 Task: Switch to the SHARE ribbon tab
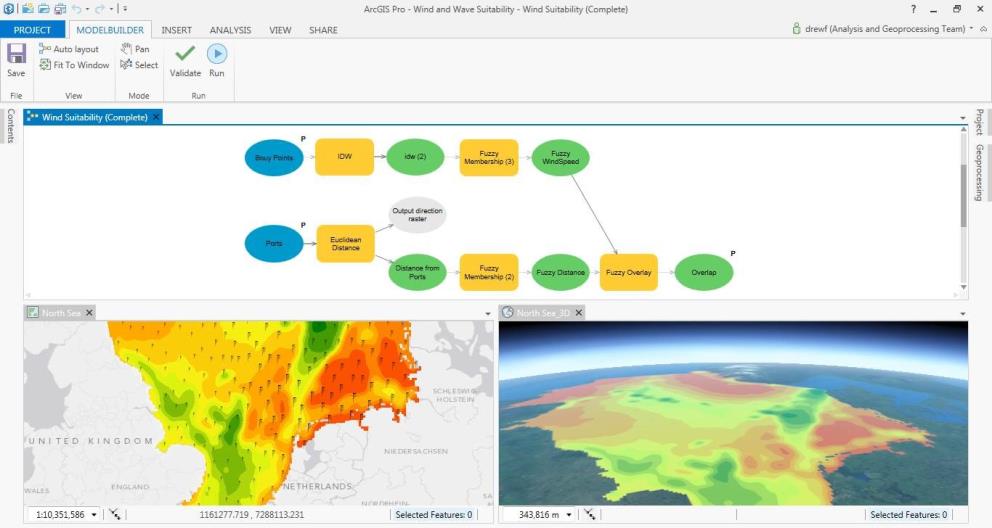click(x=323, y=30)
